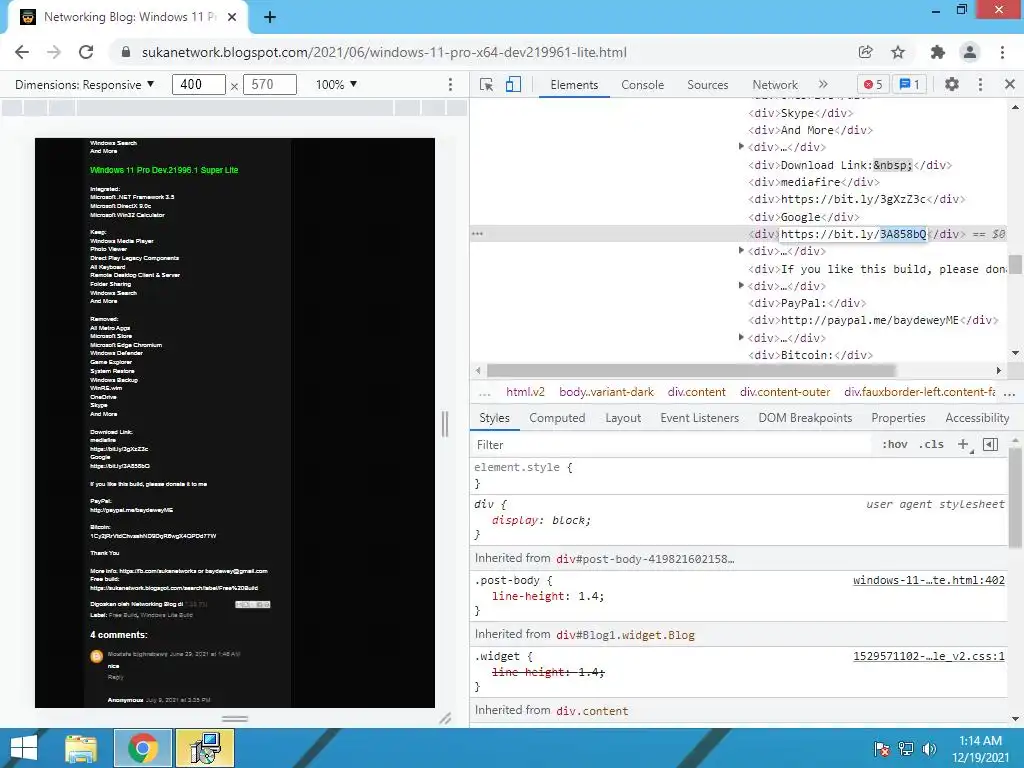
Task: Click the browser back arrow
Action: (22, 52)
